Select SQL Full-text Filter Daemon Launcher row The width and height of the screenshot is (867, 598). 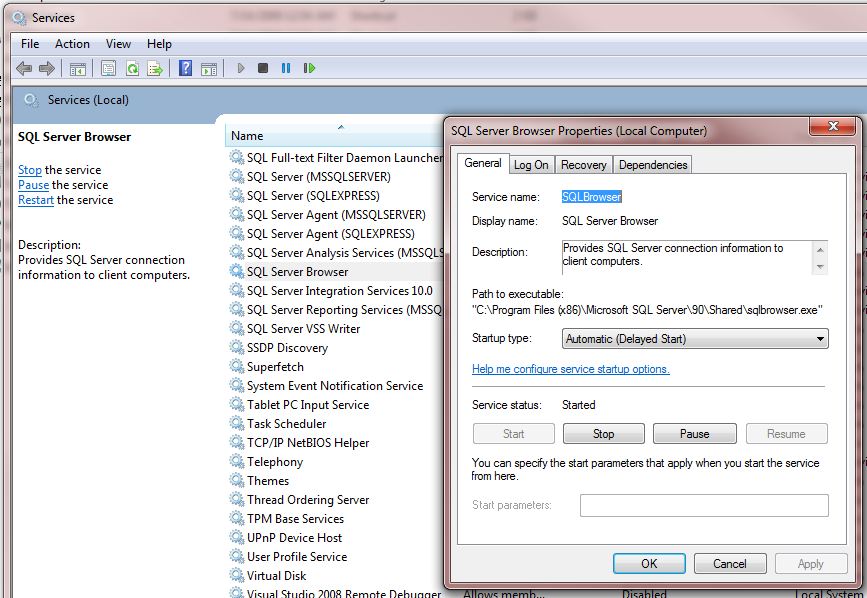point(336,158)
